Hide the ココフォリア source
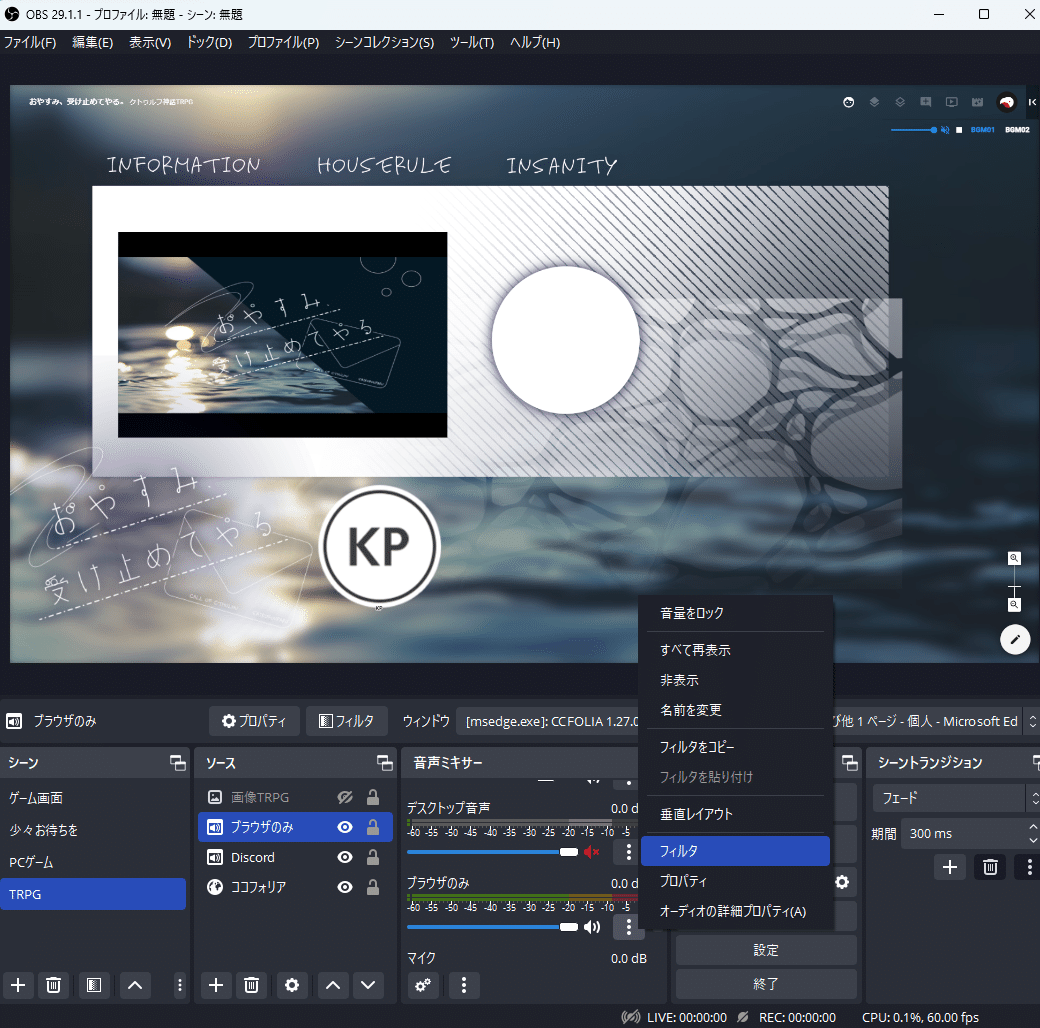 (345, 887)
